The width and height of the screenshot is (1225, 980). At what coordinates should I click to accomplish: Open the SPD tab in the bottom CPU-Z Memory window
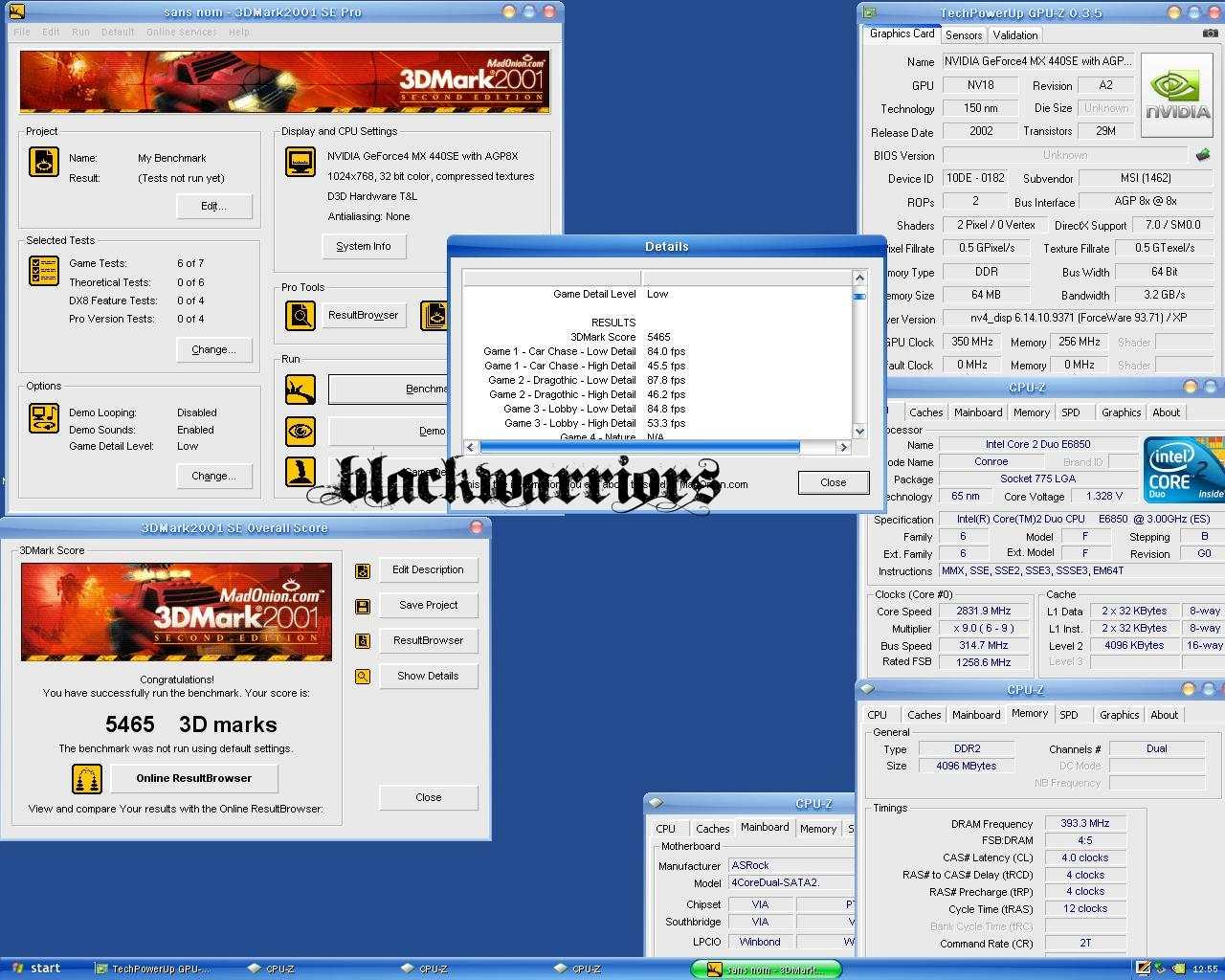point(1069,715)
